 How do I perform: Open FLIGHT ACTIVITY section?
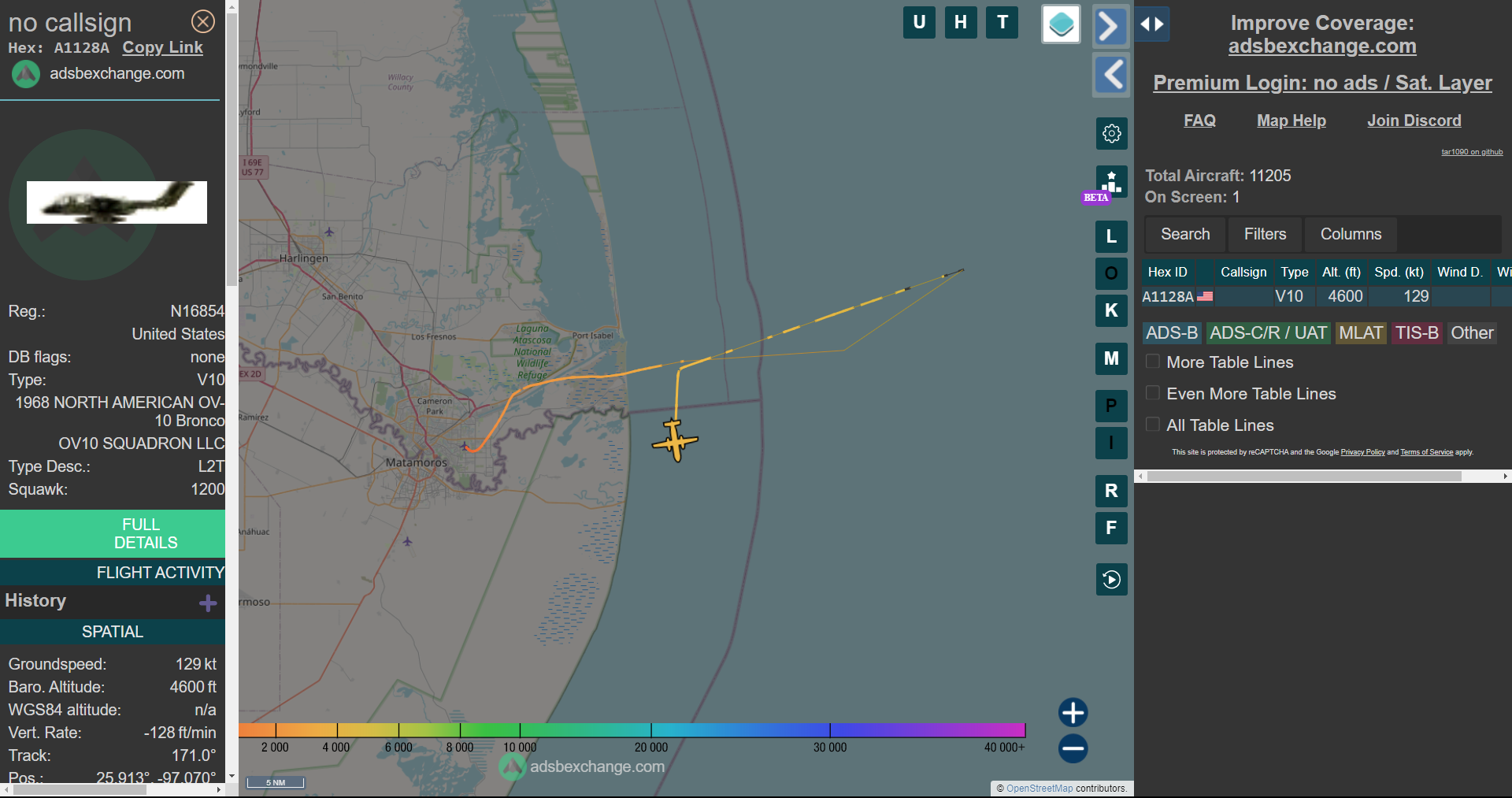113,573
